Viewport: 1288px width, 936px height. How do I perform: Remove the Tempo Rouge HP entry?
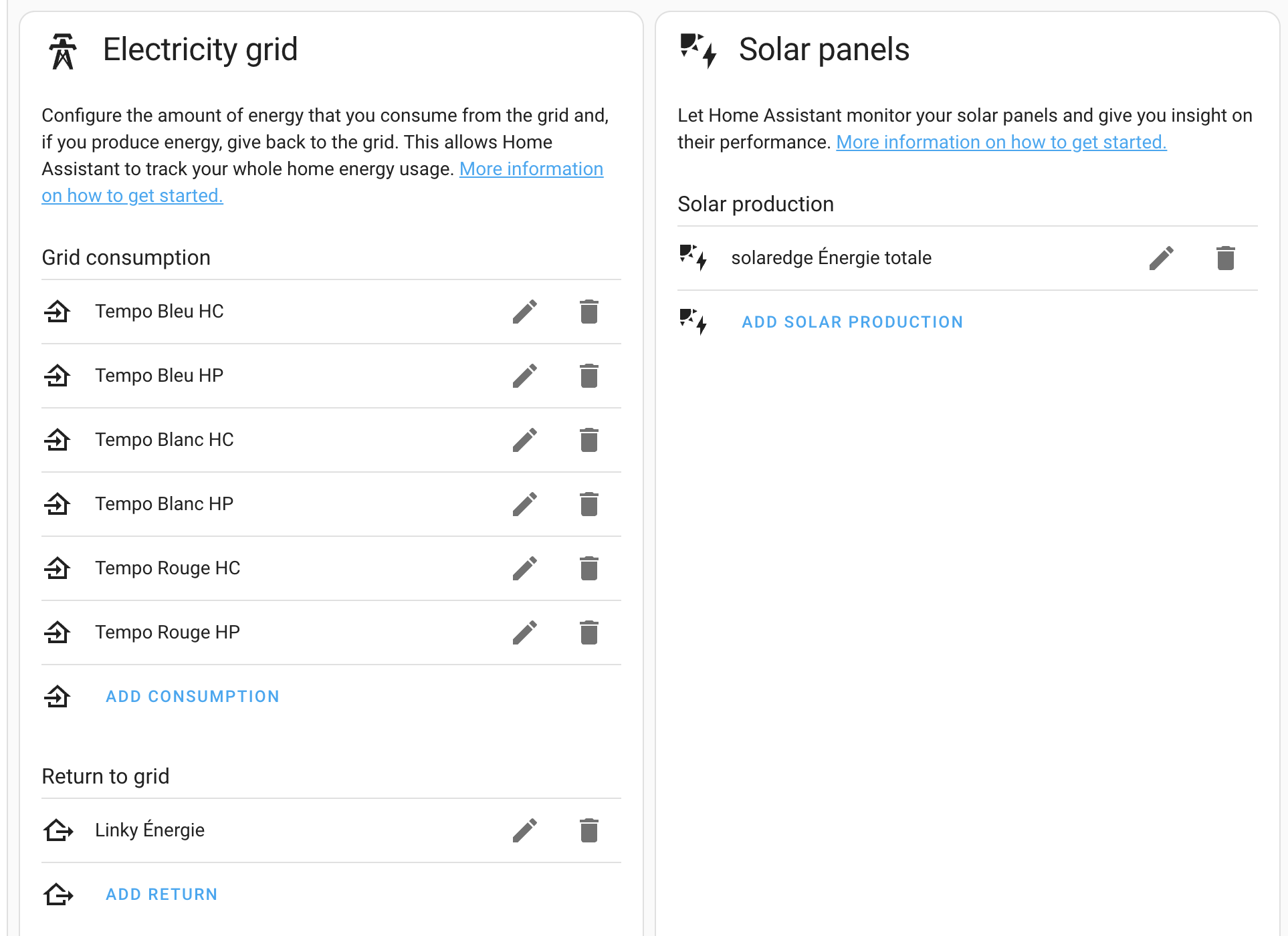(588, 632)
